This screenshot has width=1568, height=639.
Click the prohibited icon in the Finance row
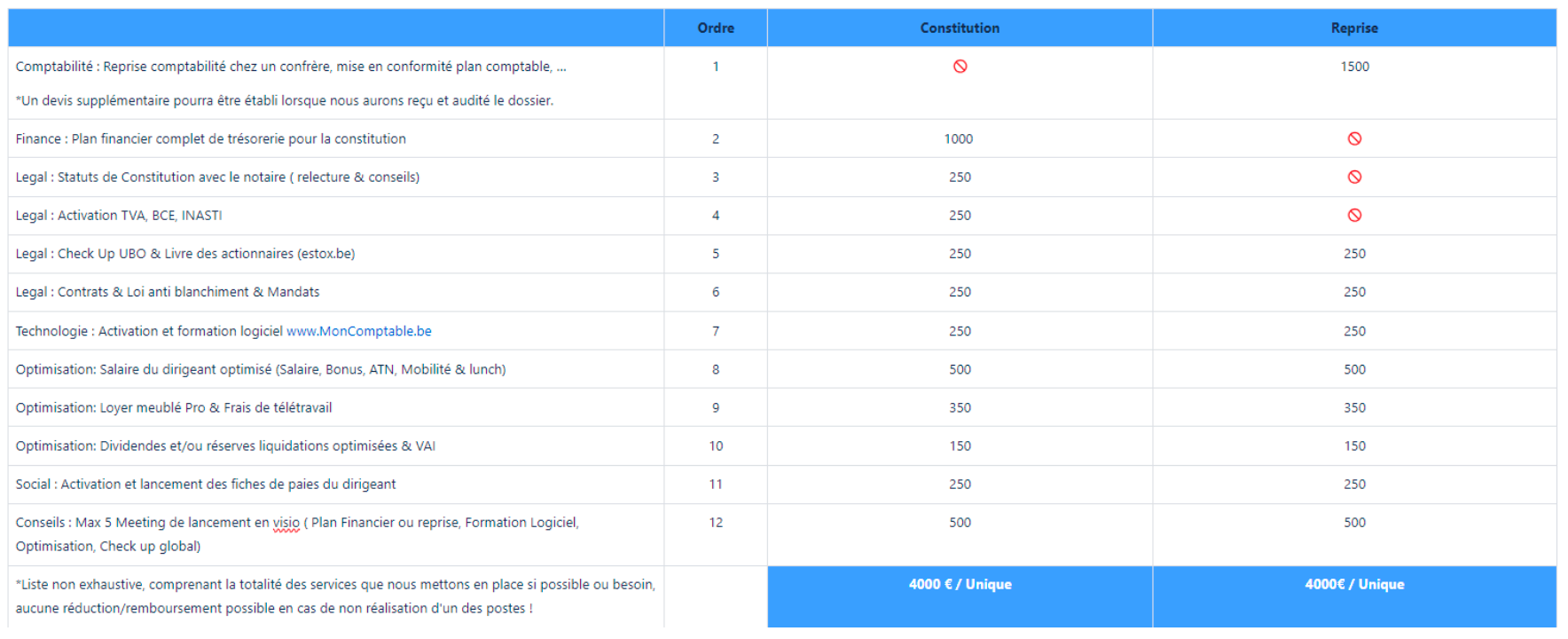[x=1354, y=138]
